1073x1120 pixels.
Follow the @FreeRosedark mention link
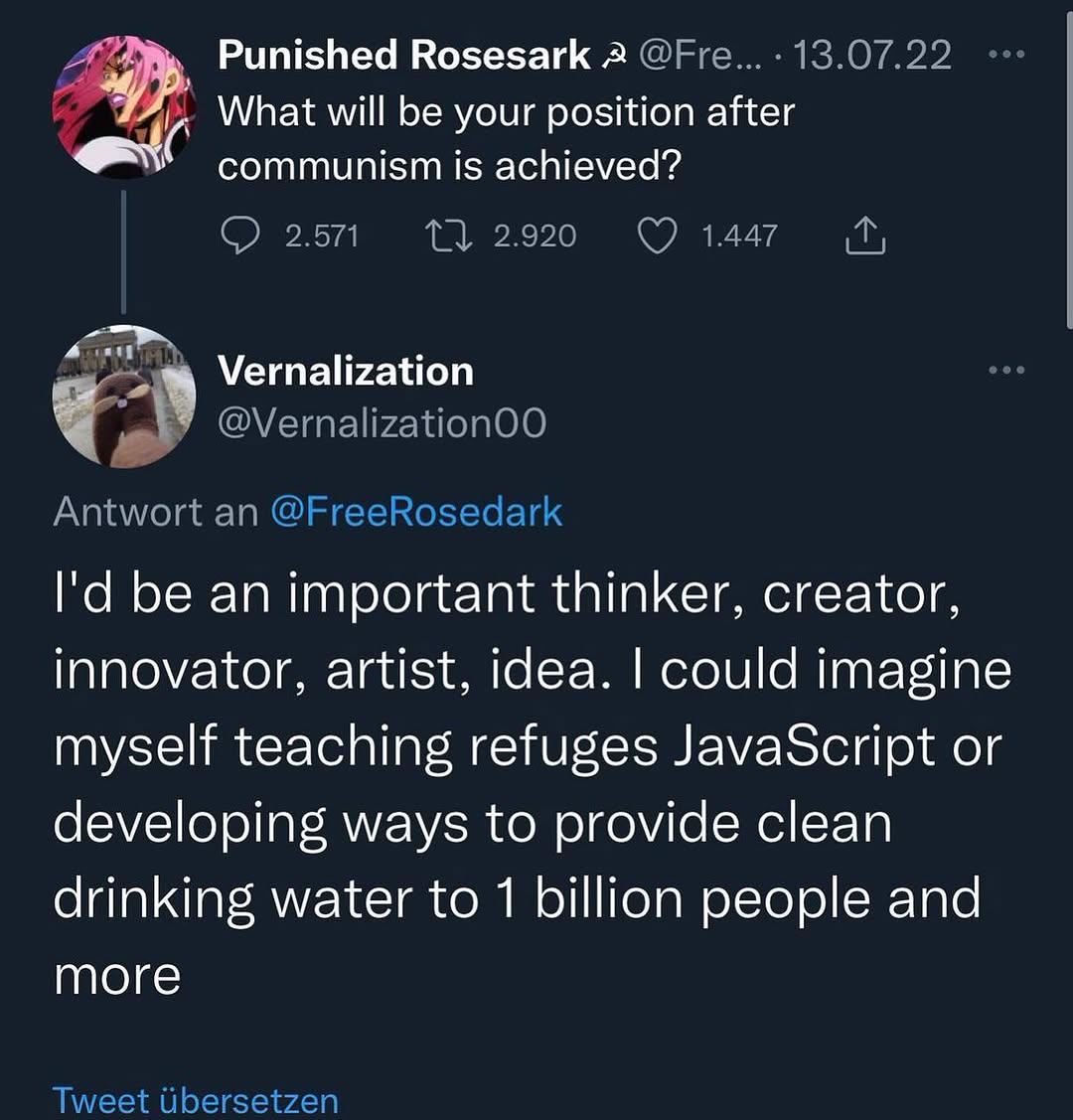(x=415, y=512)
